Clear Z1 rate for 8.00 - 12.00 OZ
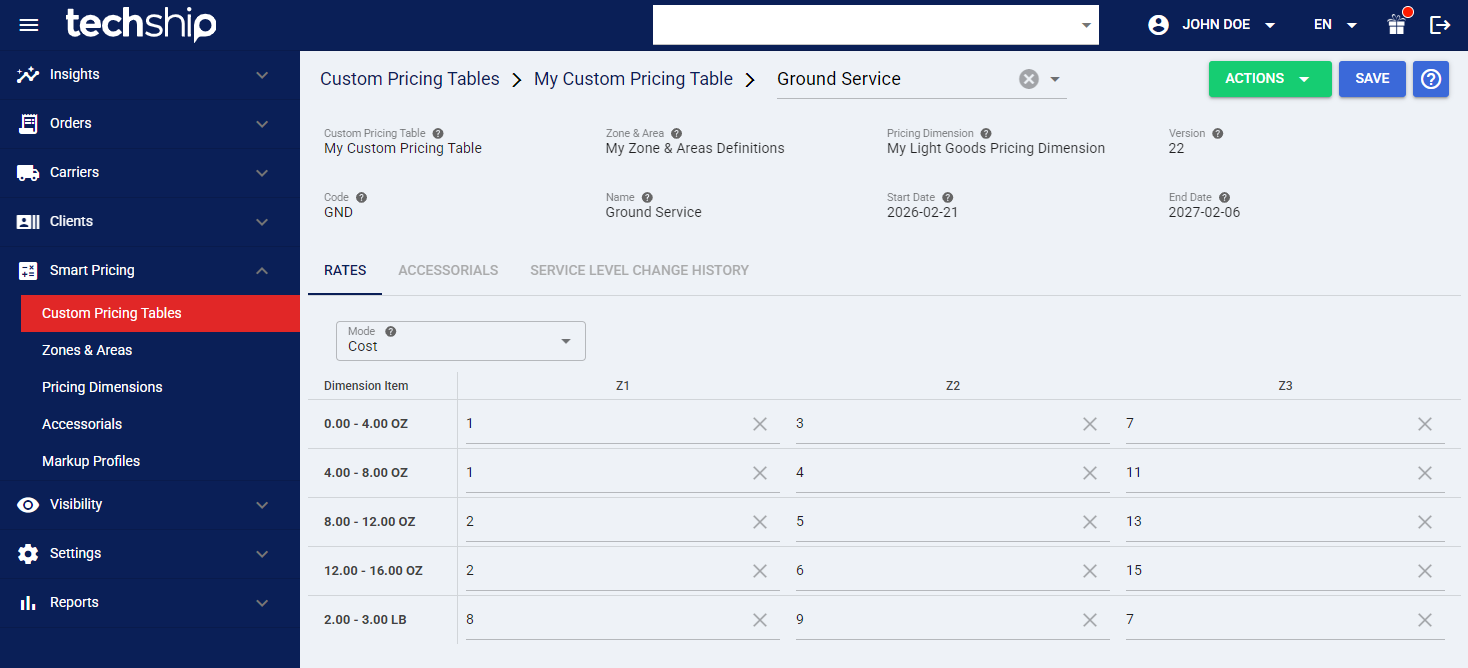The height and width of the screenshot is (668, 1468). pos(760,522)
